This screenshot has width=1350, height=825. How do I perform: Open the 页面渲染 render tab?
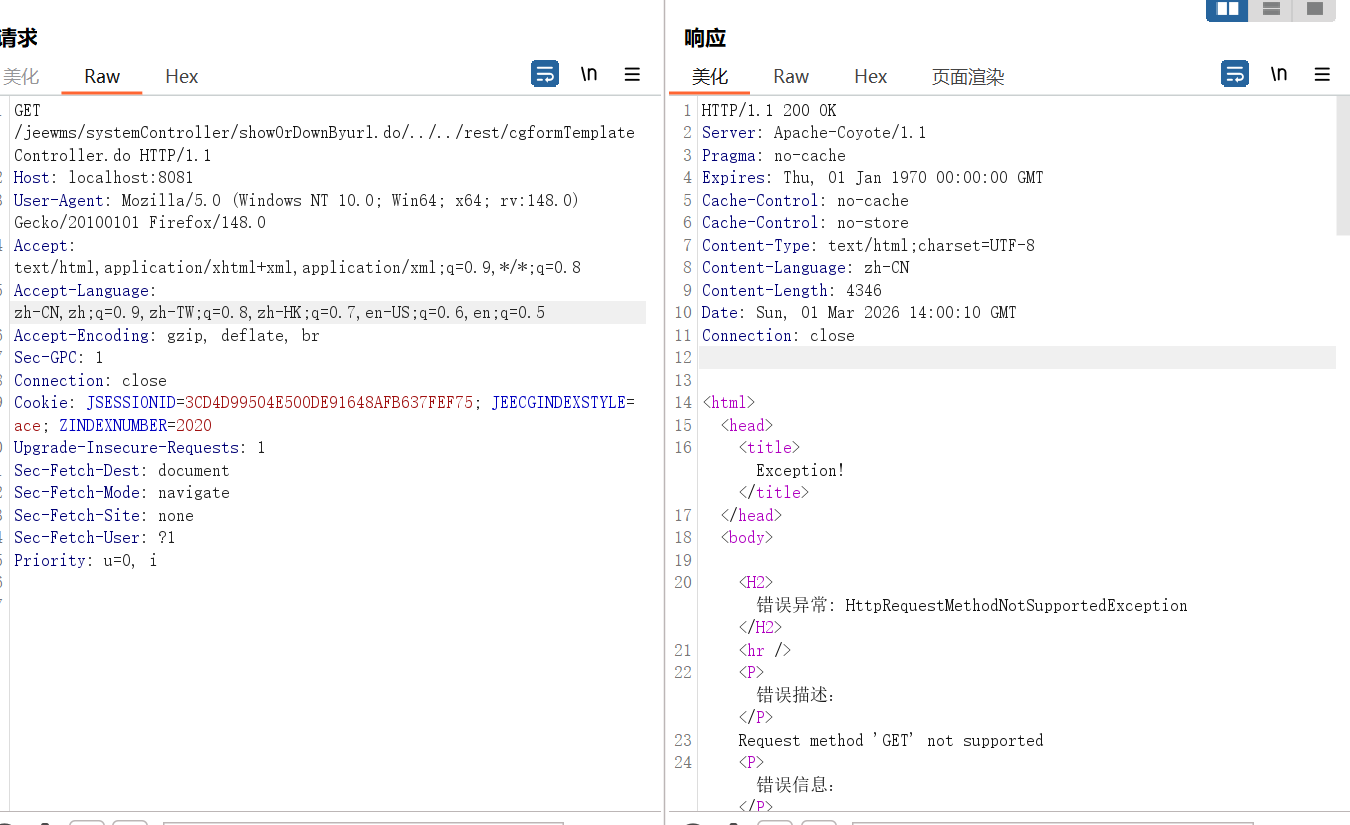(968, 77)
